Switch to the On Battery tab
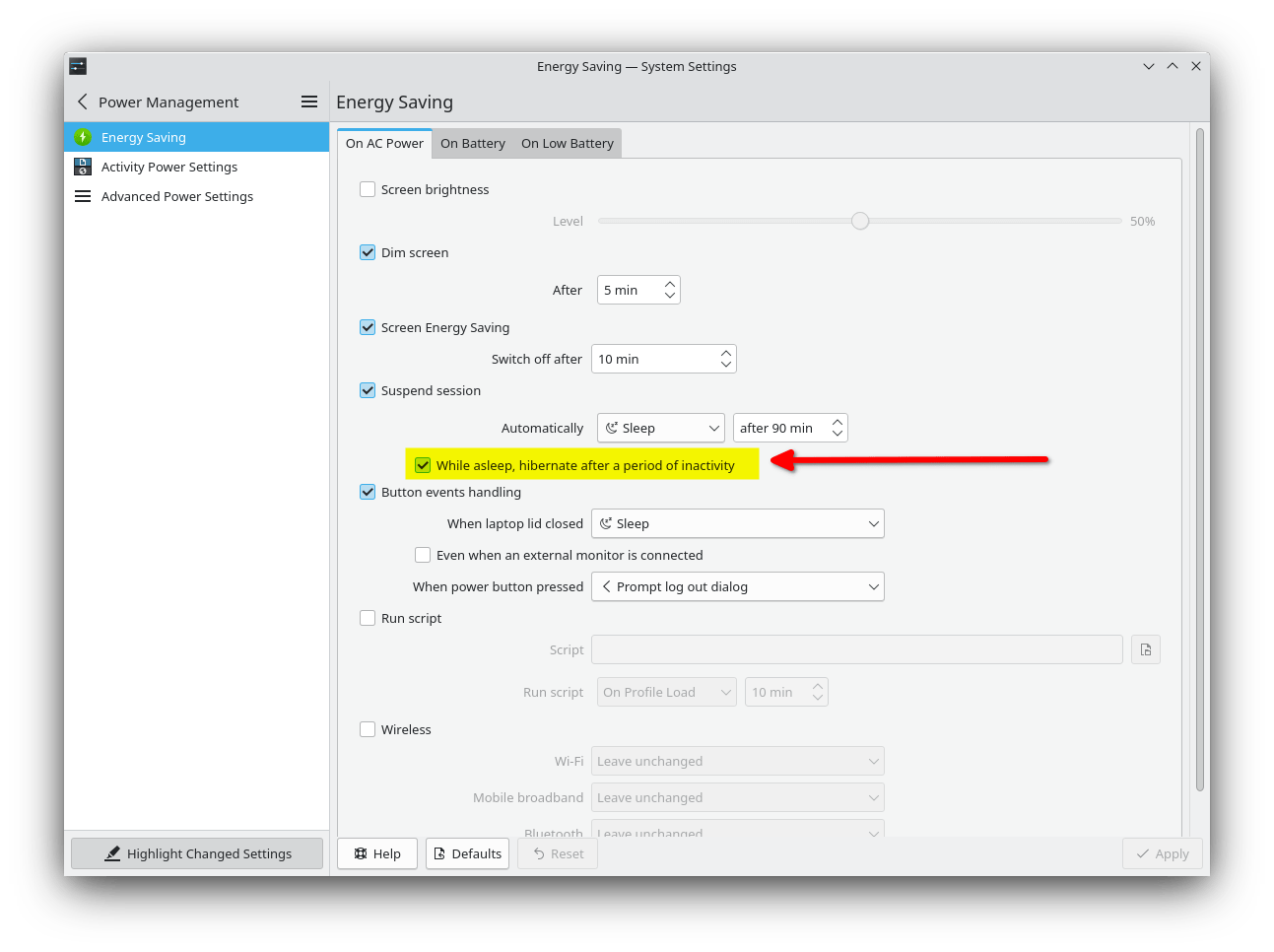 coord(473,143)
